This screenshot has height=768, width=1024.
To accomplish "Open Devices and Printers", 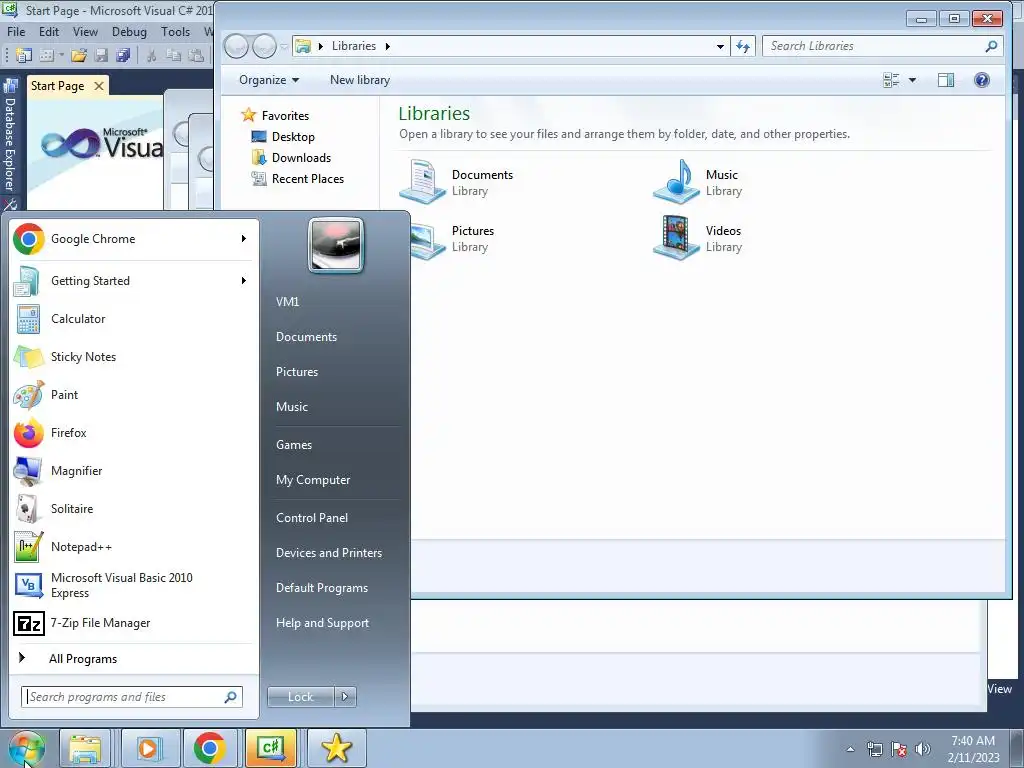I will 328,553.
